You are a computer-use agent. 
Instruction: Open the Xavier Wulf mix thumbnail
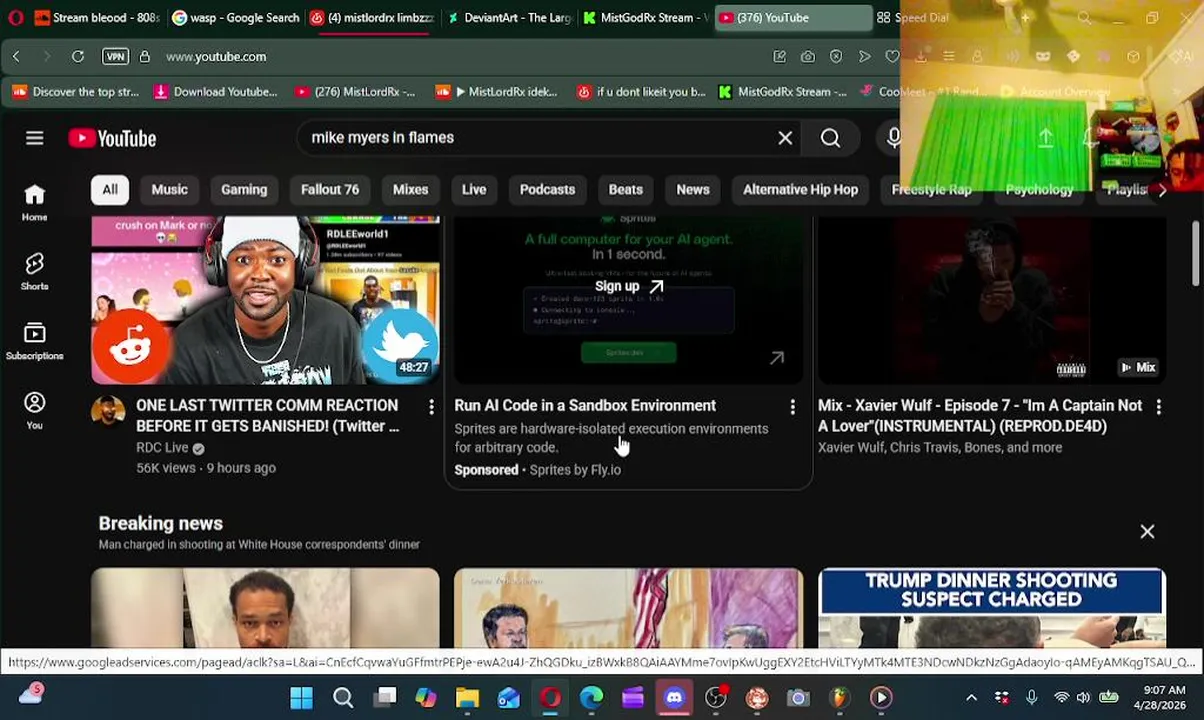pos(992,300)
